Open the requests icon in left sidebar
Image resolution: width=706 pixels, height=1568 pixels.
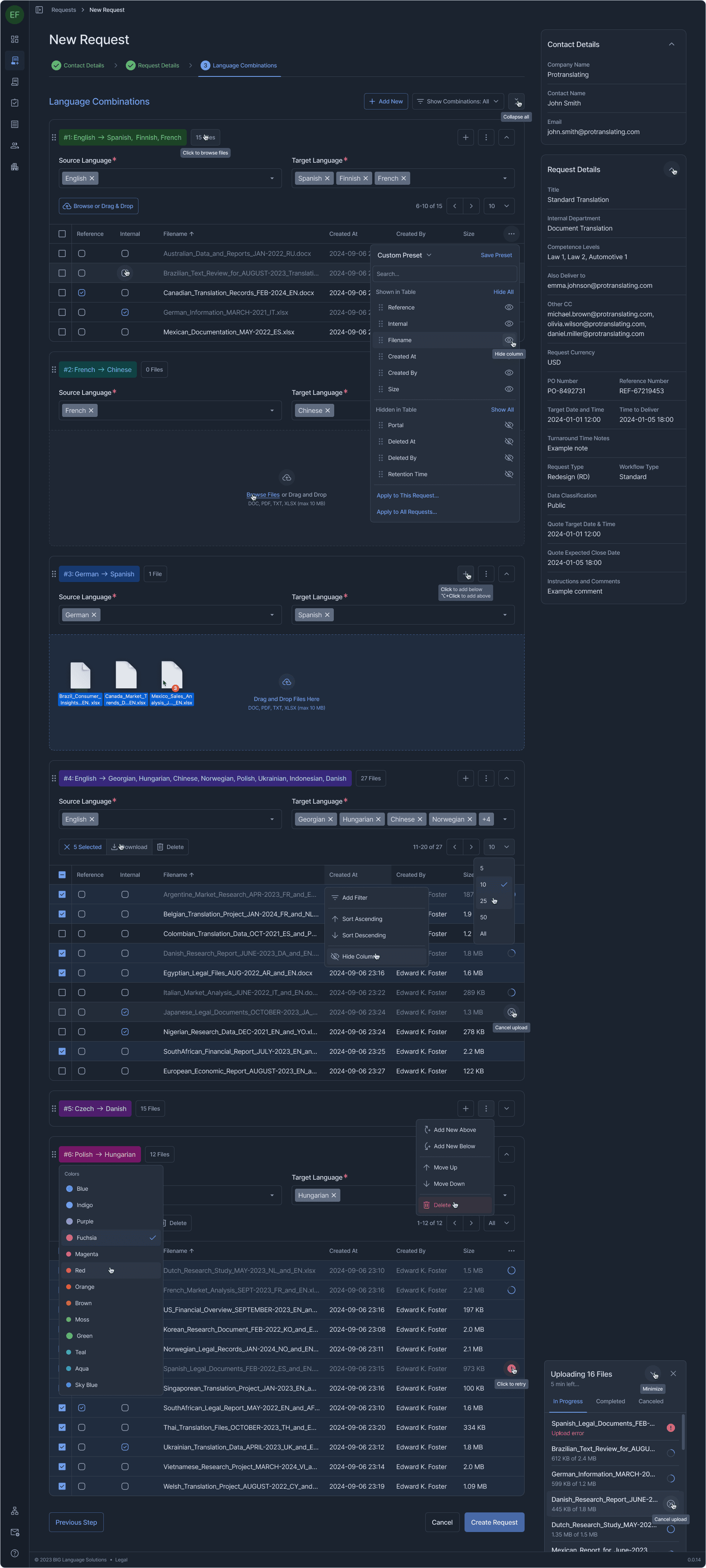point(15,60)
